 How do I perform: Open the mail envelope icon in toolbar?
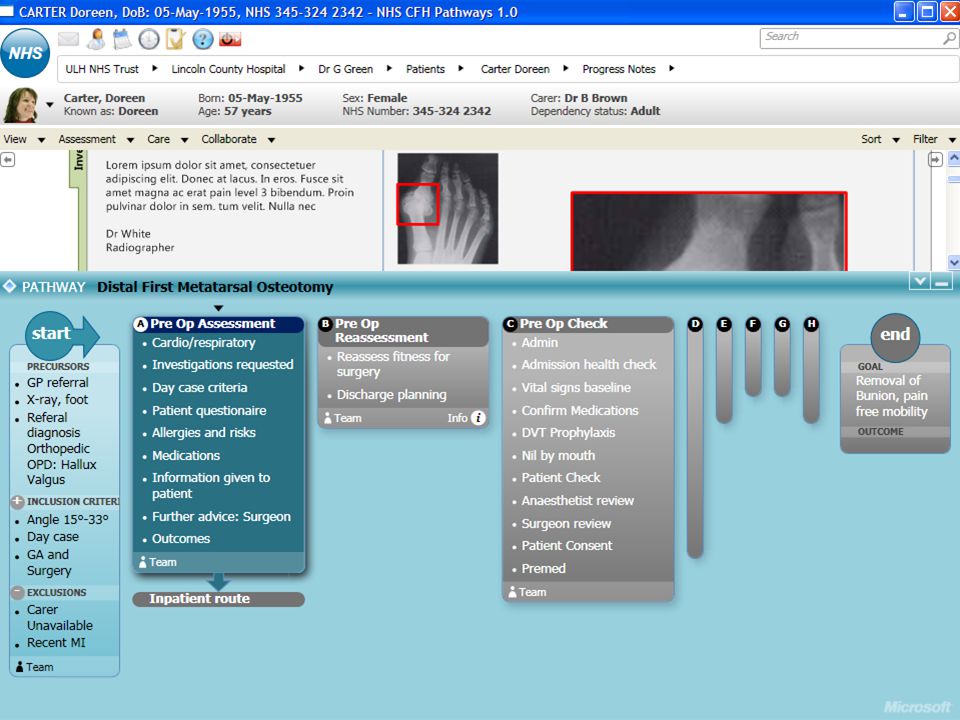tap(69, 39)
